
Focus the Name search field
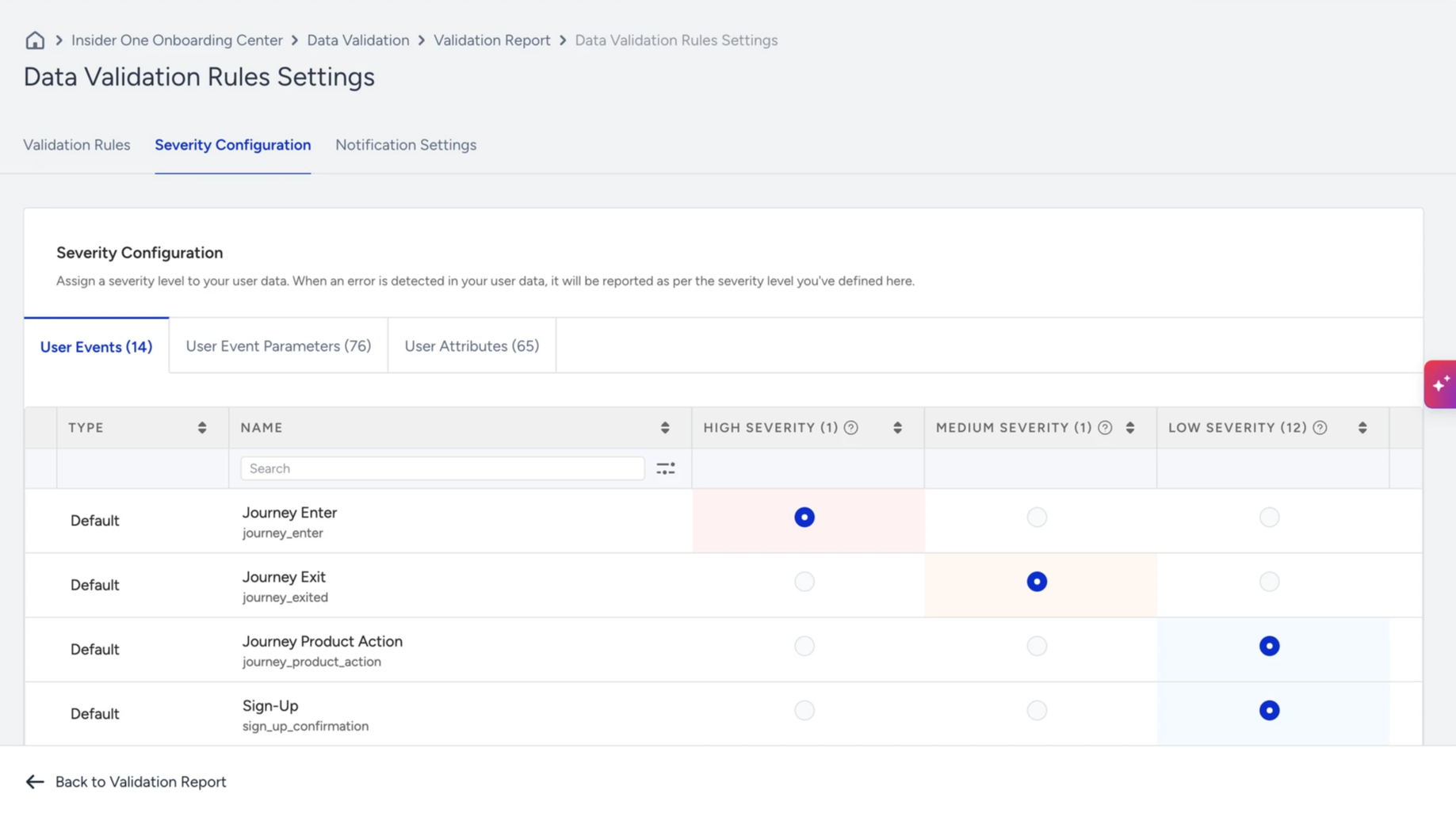(x=442, y=468)
